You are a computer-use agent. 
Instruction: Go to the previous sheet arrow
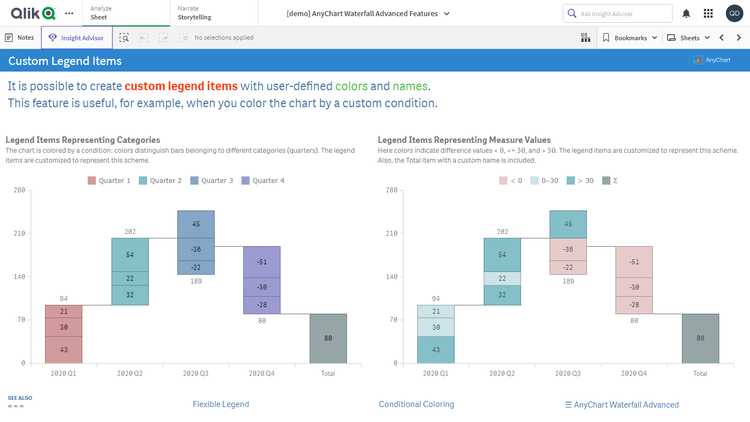pyautogui.click(x=722, y=37)
